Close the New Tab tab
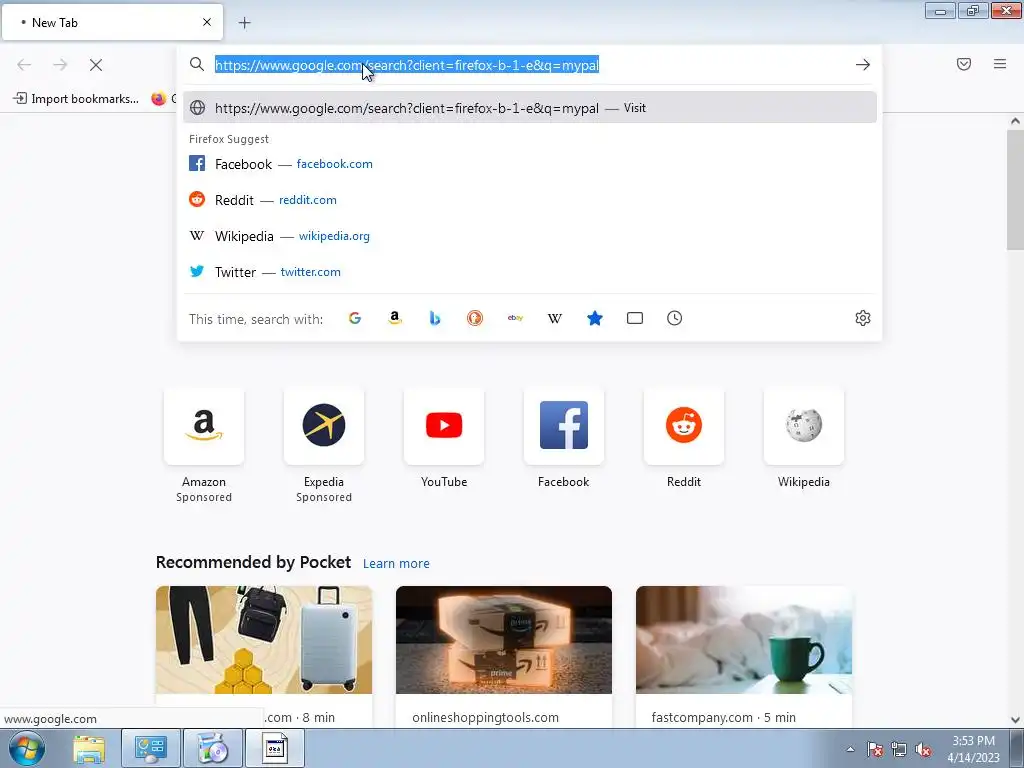The height and width of the screenshot is (768, 1024). (x=207, y=22)
